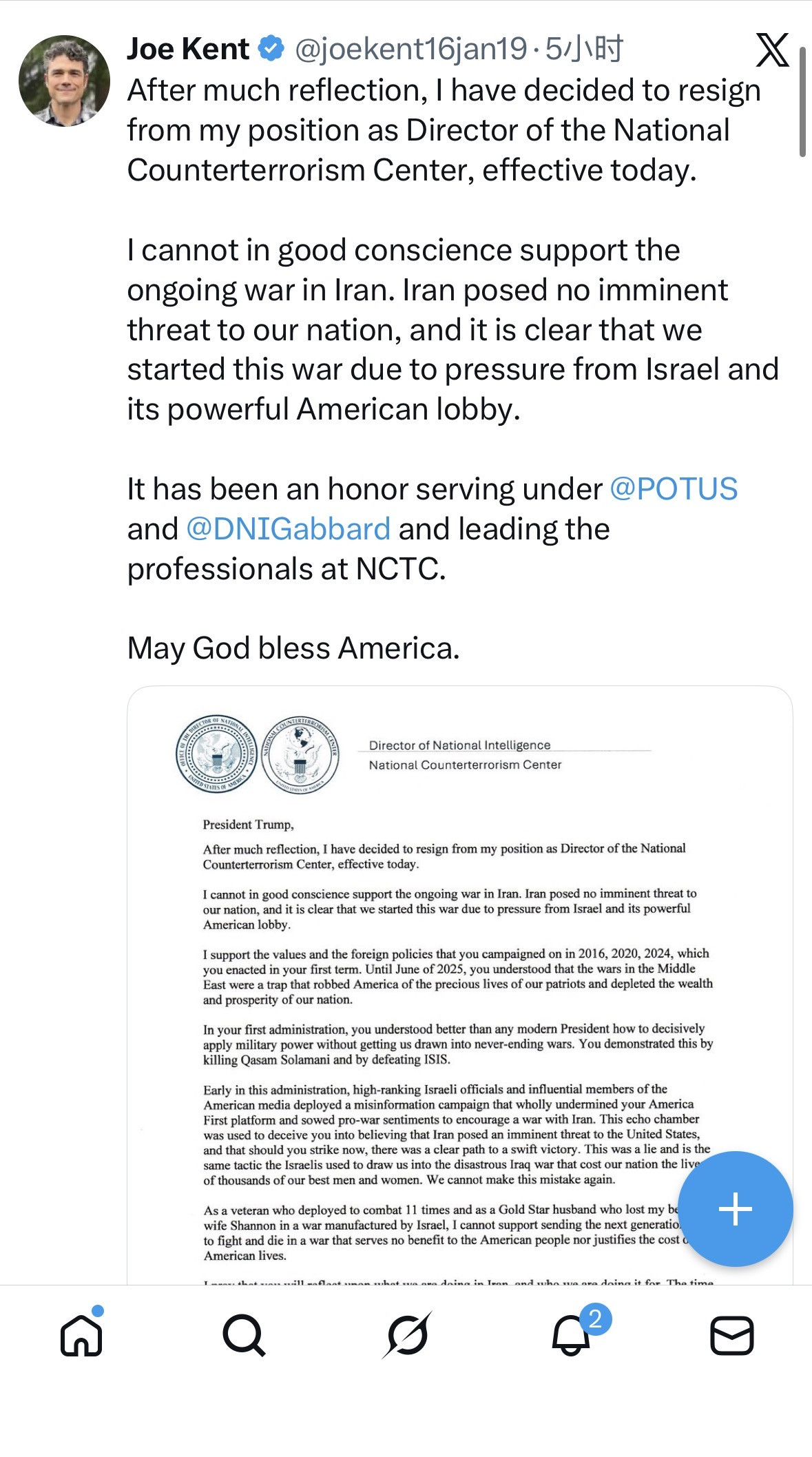This screenshot has height=1457, width=812.
Task: Tap the @joekent16jan19 handle
Action: [x=411, y=49]
